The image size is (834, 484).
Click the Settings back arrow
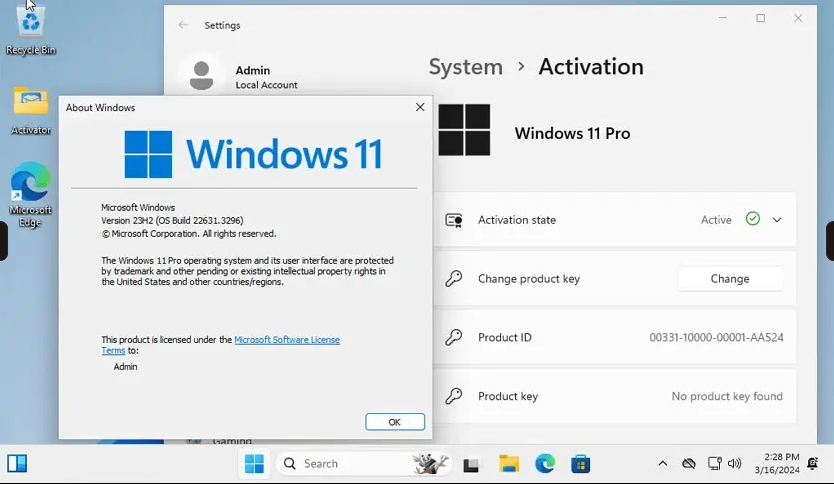[x=184, y=25]
